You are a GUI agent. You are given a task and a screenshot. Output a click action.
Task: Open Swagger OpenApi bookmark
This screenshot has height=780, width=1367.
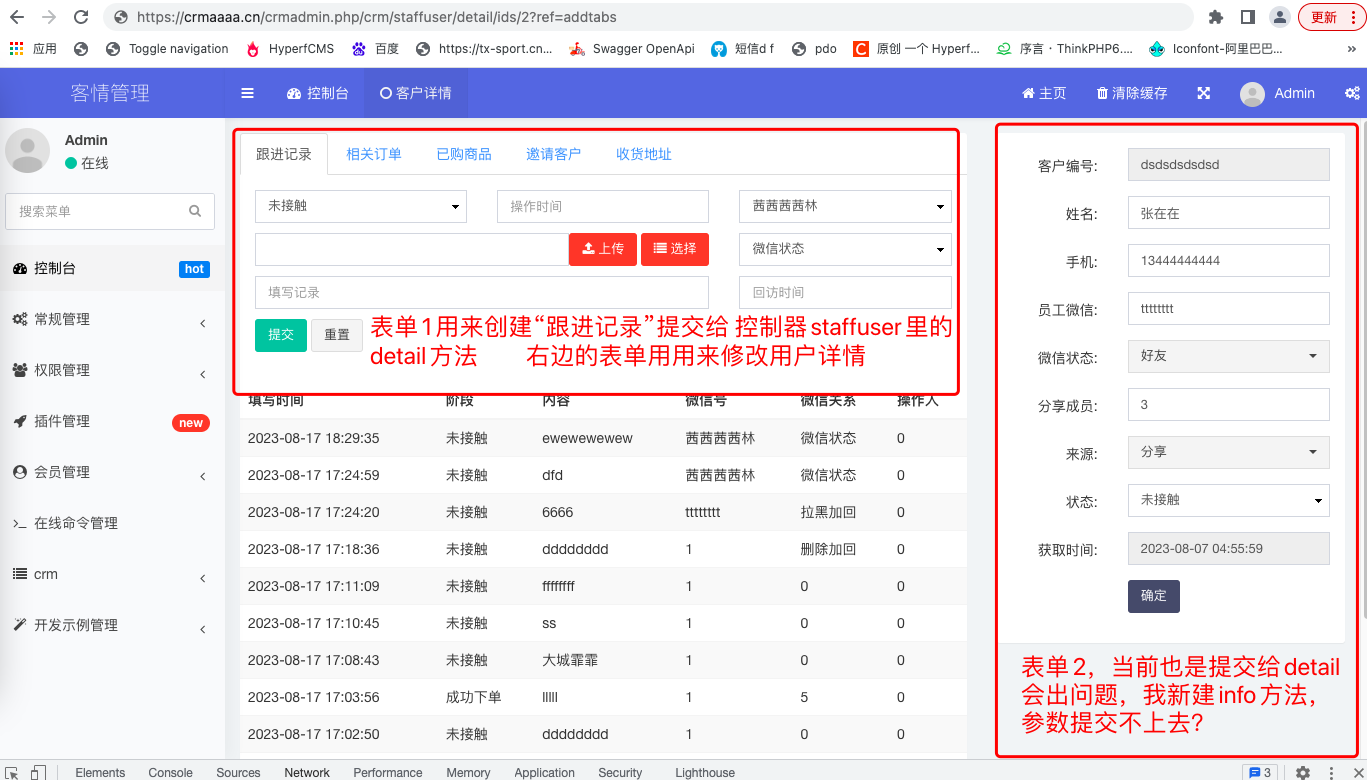tap(631, 48)
